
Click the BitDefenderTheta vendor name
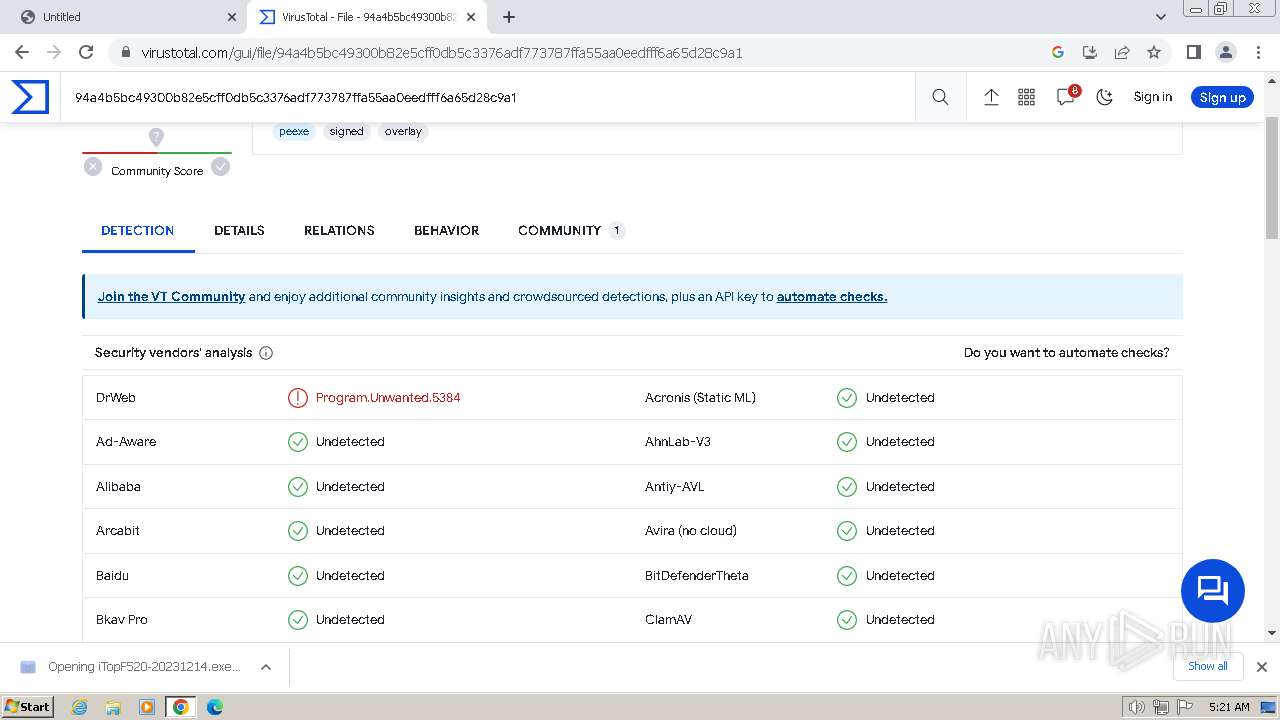[x=696, y=576]
